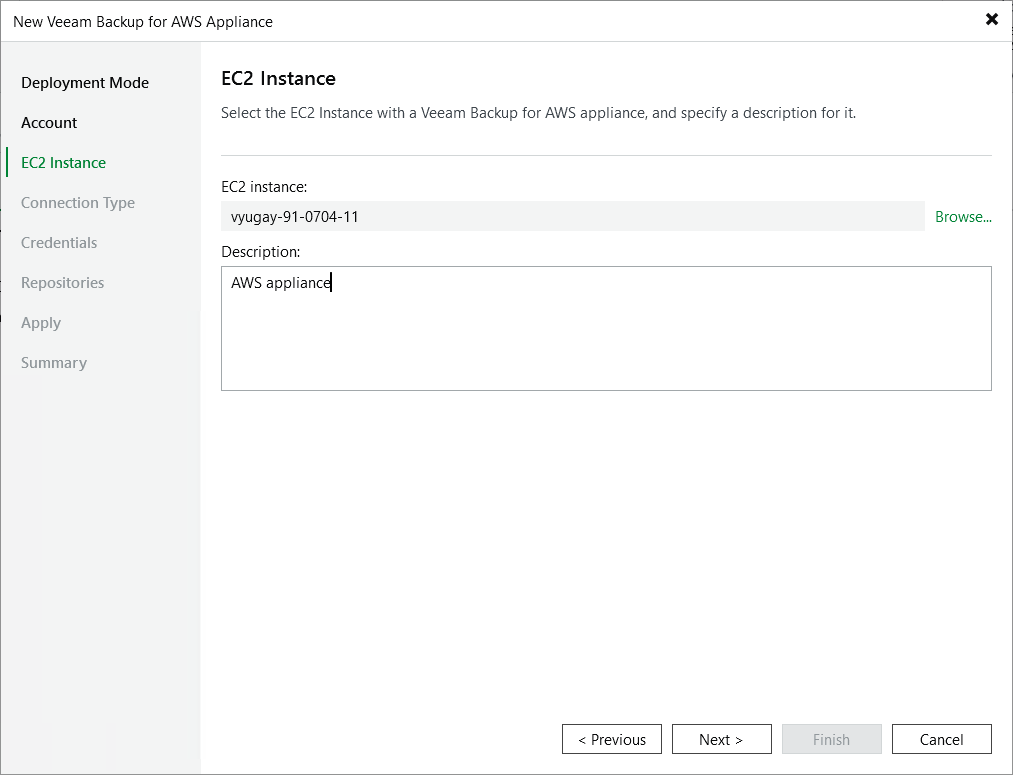The height and width of the screenshot is (775, 1013).
Task: Browse for an EC2 instance
Action: (963, 217)
